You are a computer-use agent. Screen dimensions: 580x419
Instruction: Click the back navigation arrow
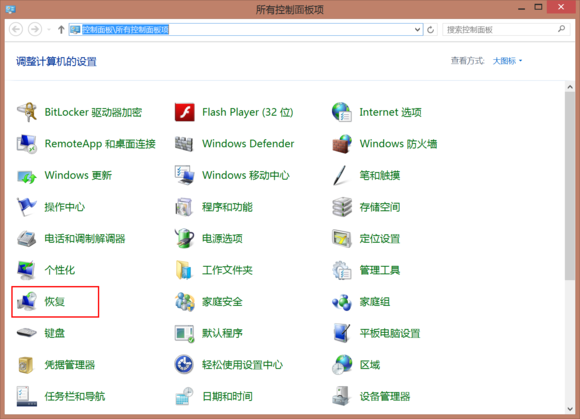[16, 29]
